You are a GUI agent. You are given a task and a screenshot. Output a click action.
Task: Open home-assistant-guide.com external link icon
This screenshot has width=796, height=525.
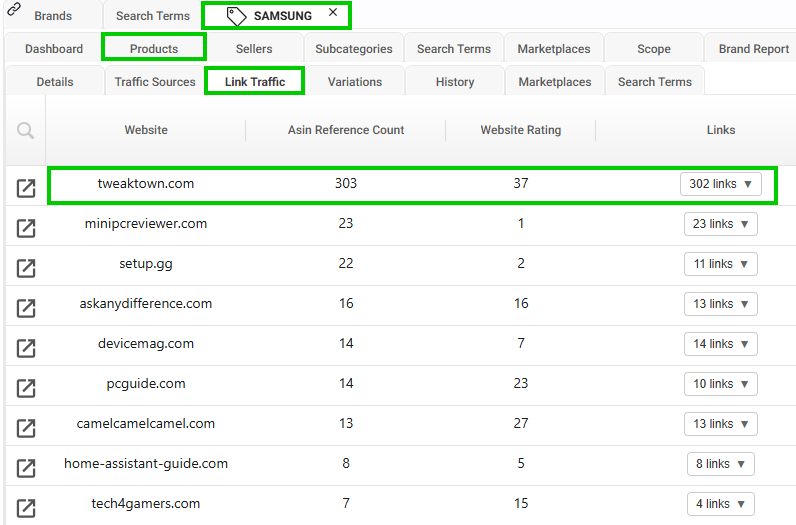point(26,468)
